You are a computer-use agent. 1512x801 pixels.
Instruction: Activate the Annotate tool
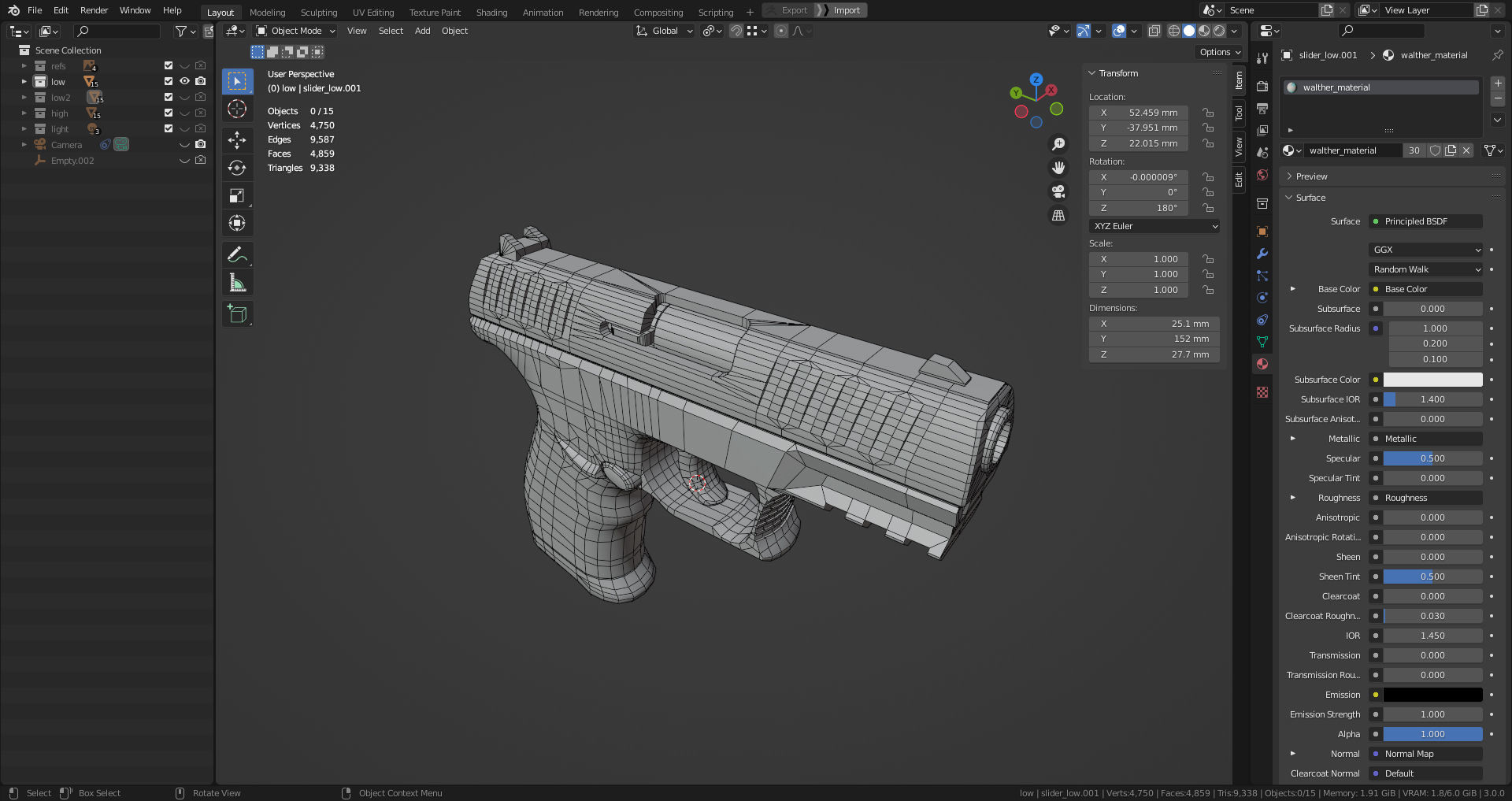point(237,254)
